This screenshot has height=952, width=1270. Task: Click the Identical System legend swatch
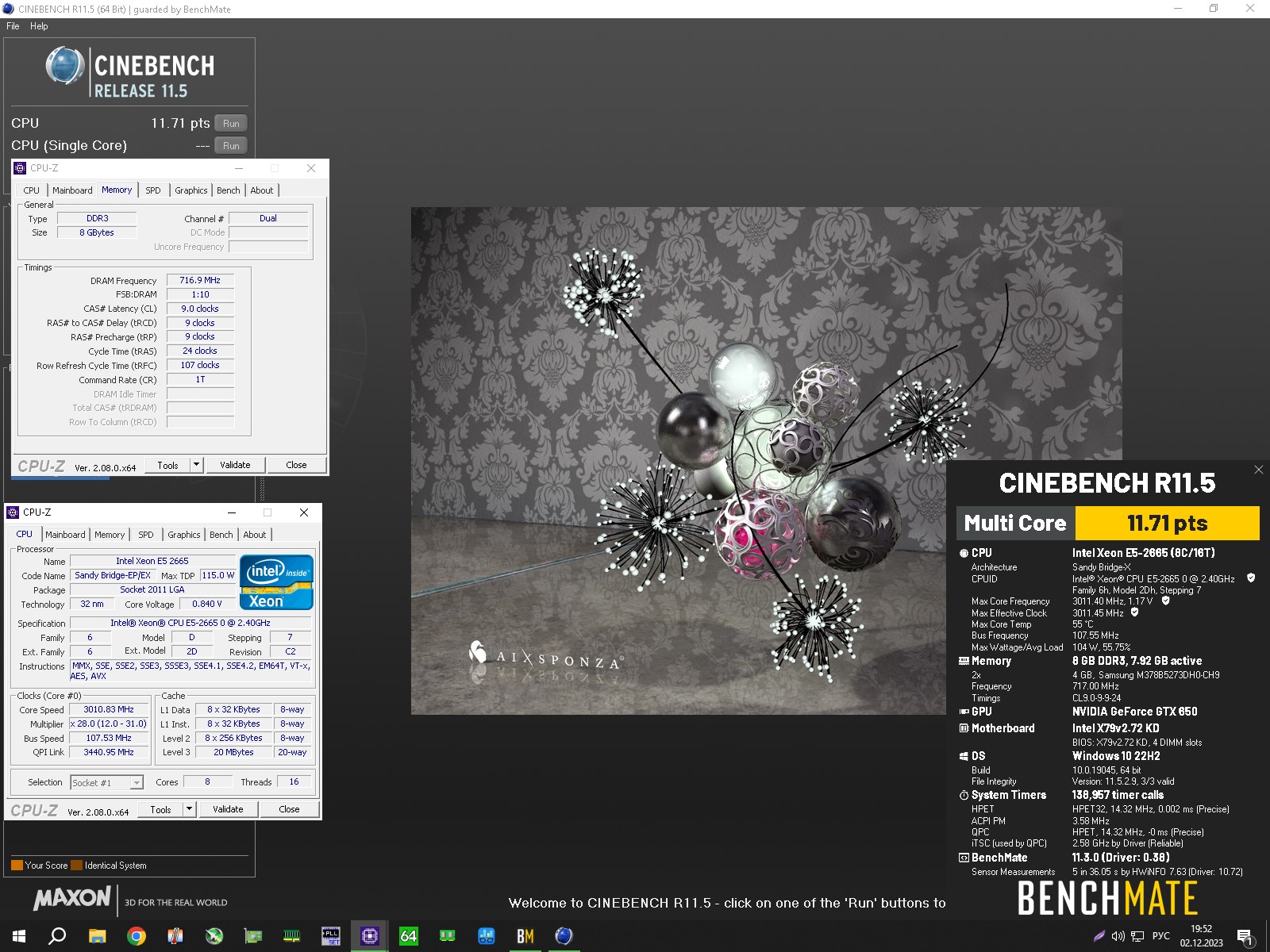[x=77, y=866]
